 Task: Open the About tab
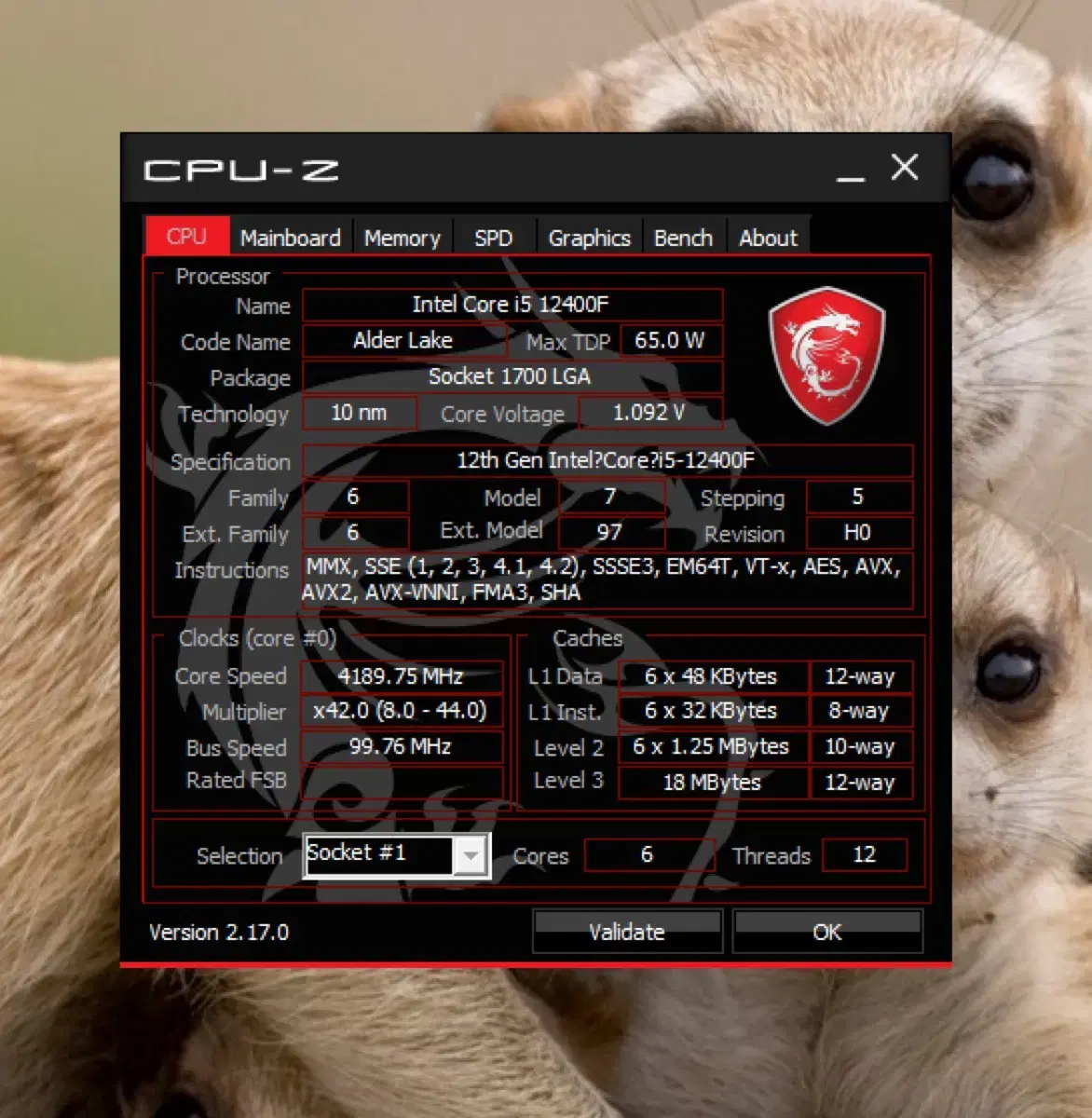(768, 238)
